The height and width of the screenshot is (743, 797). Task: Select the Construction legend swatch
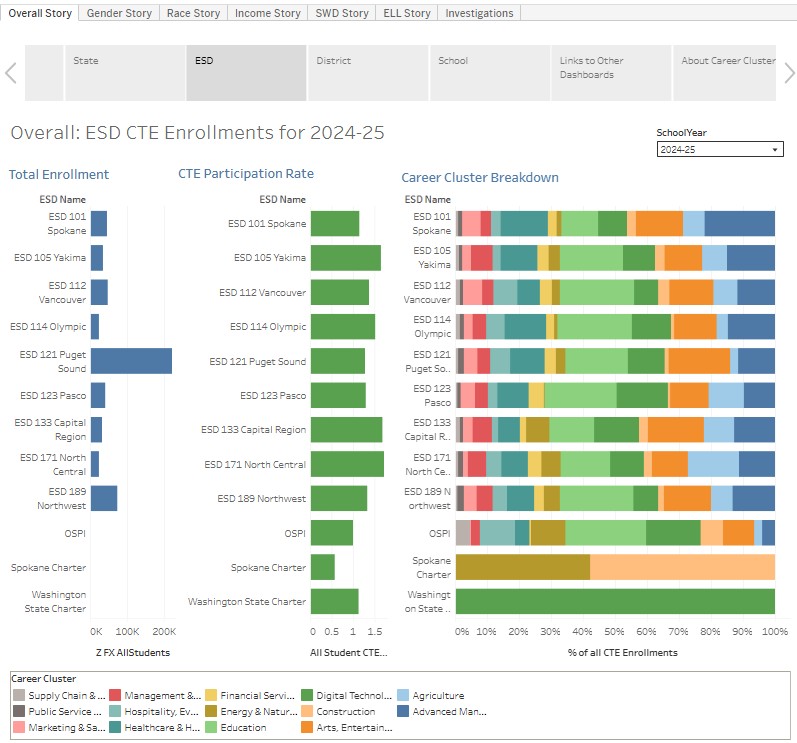(306, 711)
